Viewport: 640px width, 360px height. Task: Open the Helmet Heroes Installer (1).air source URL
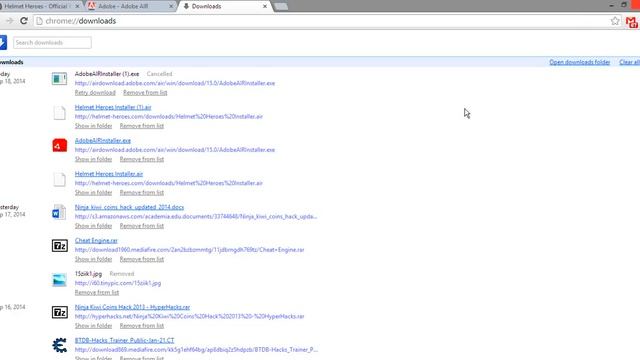tap(169, 117)
